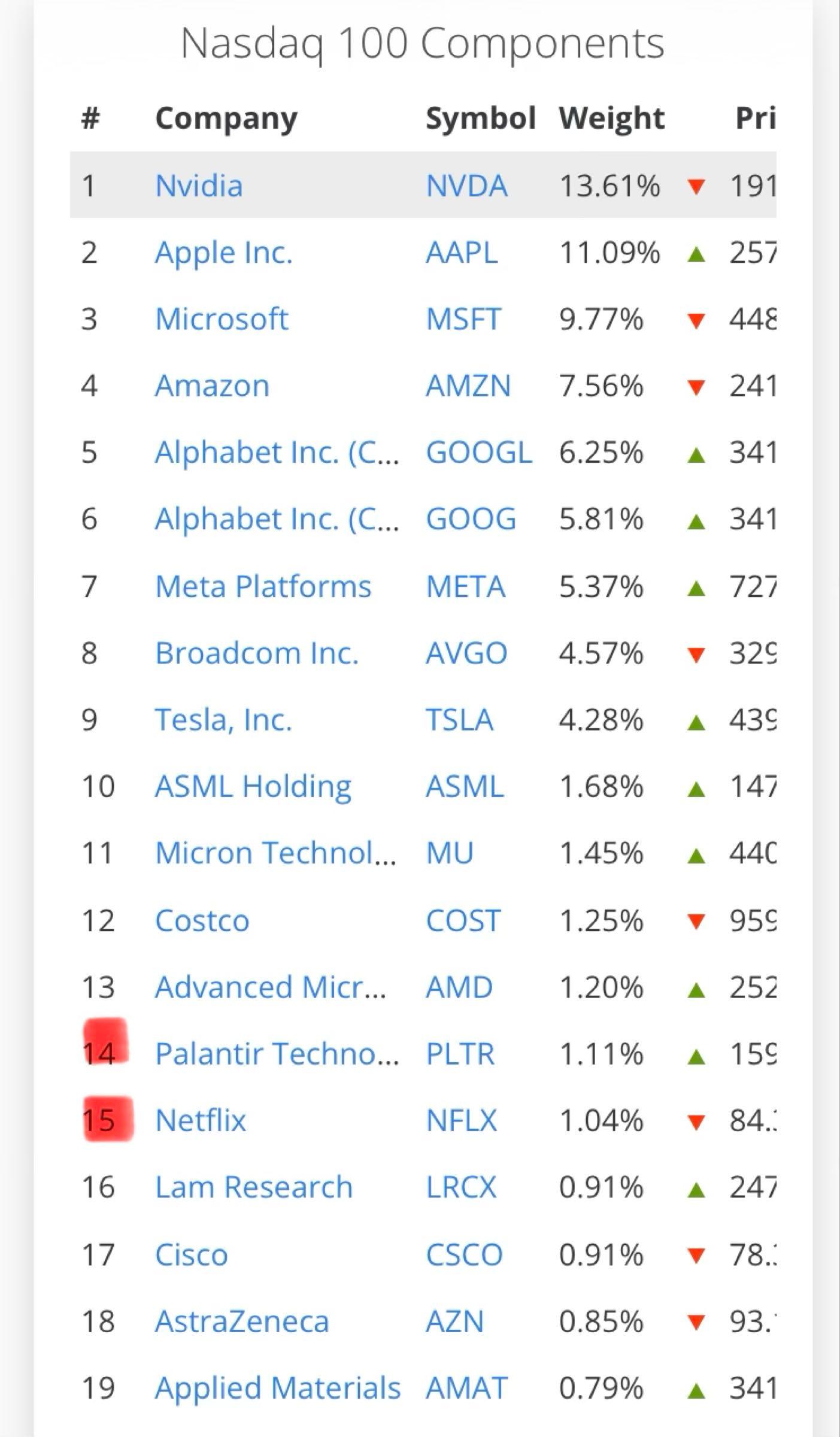Select the MU ticker symbol
The height and width of the screenshot is (1437, 840).
coord(449,853)
